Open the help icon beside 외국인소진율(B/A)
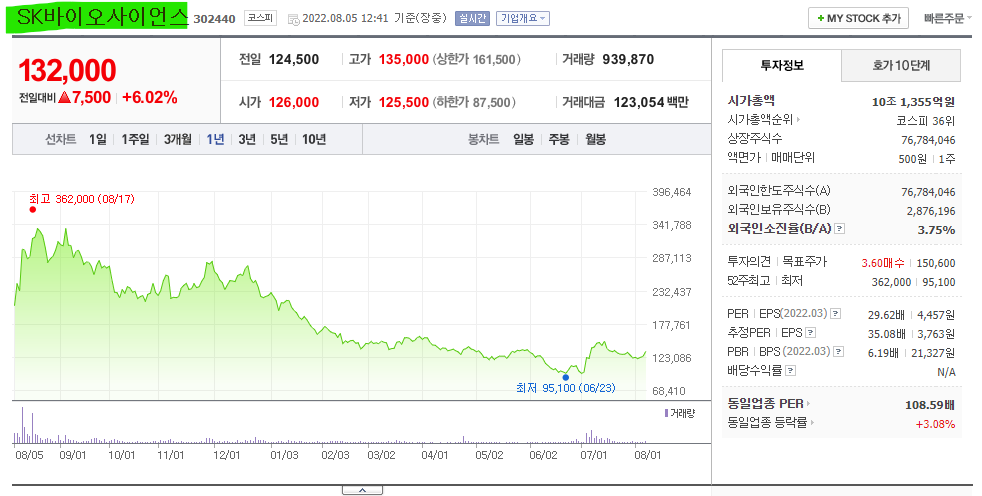The image size is (982, 496). 840,229
